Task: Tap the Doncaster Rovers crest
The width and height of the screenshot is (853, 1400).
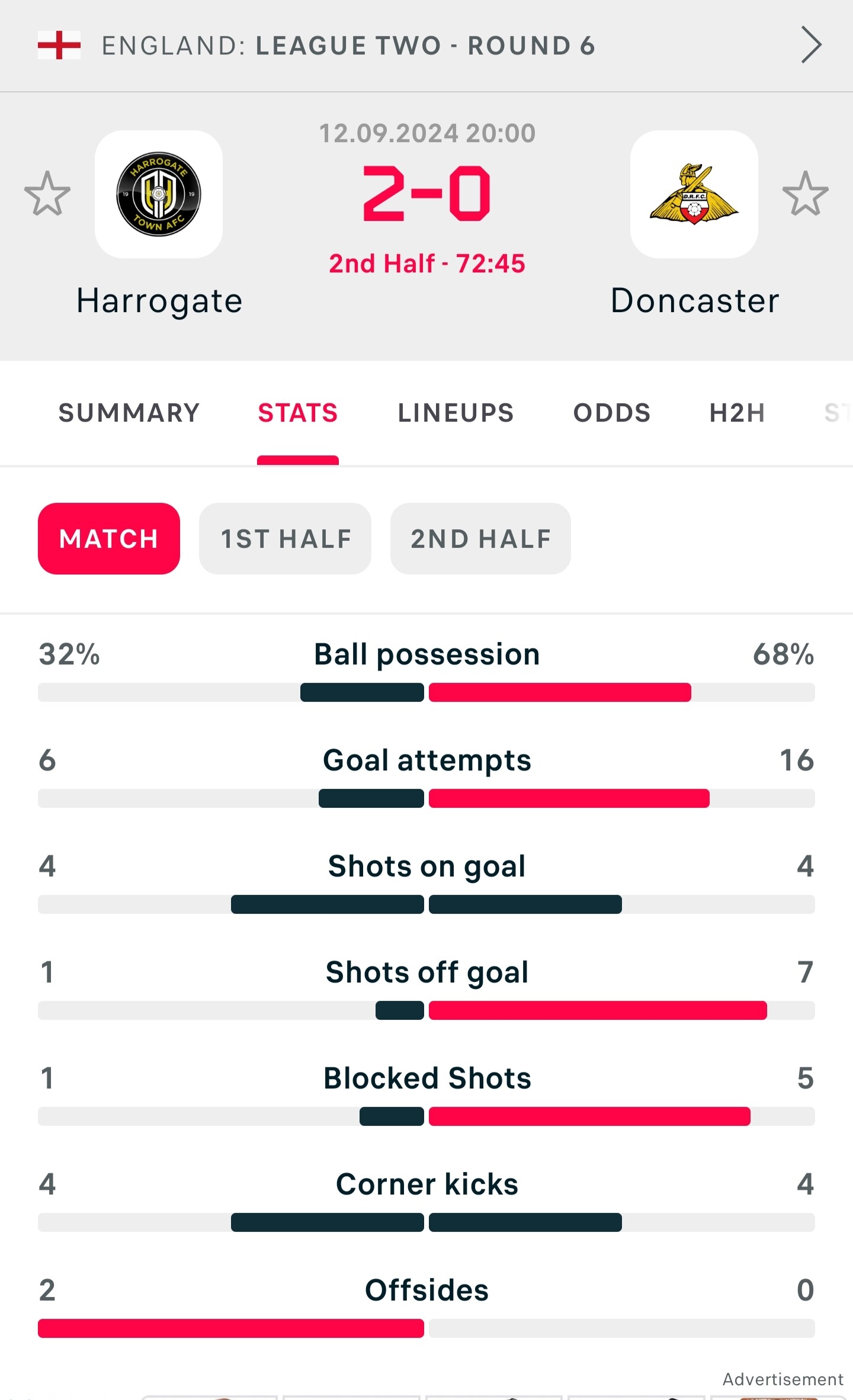Action: (x=694, y=194)
